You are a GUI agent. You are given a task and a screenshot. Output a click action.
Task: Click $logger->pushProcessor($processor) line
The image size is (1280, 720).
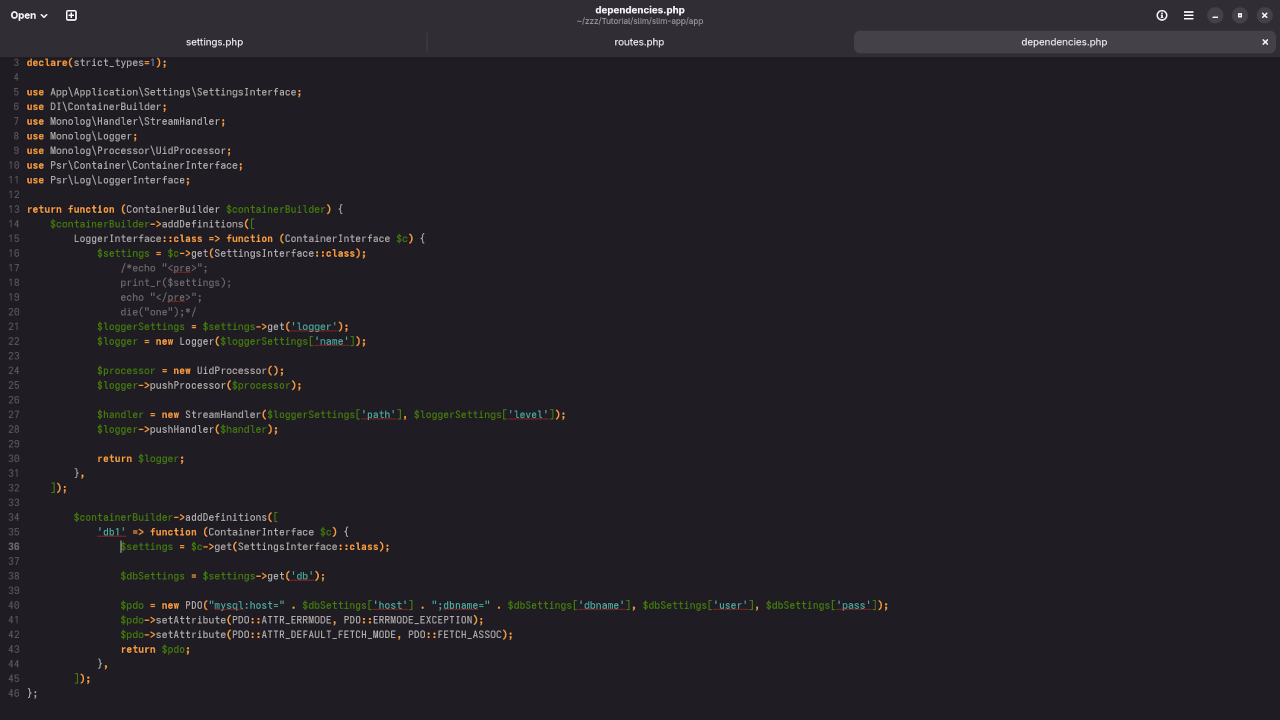point(199,385)
